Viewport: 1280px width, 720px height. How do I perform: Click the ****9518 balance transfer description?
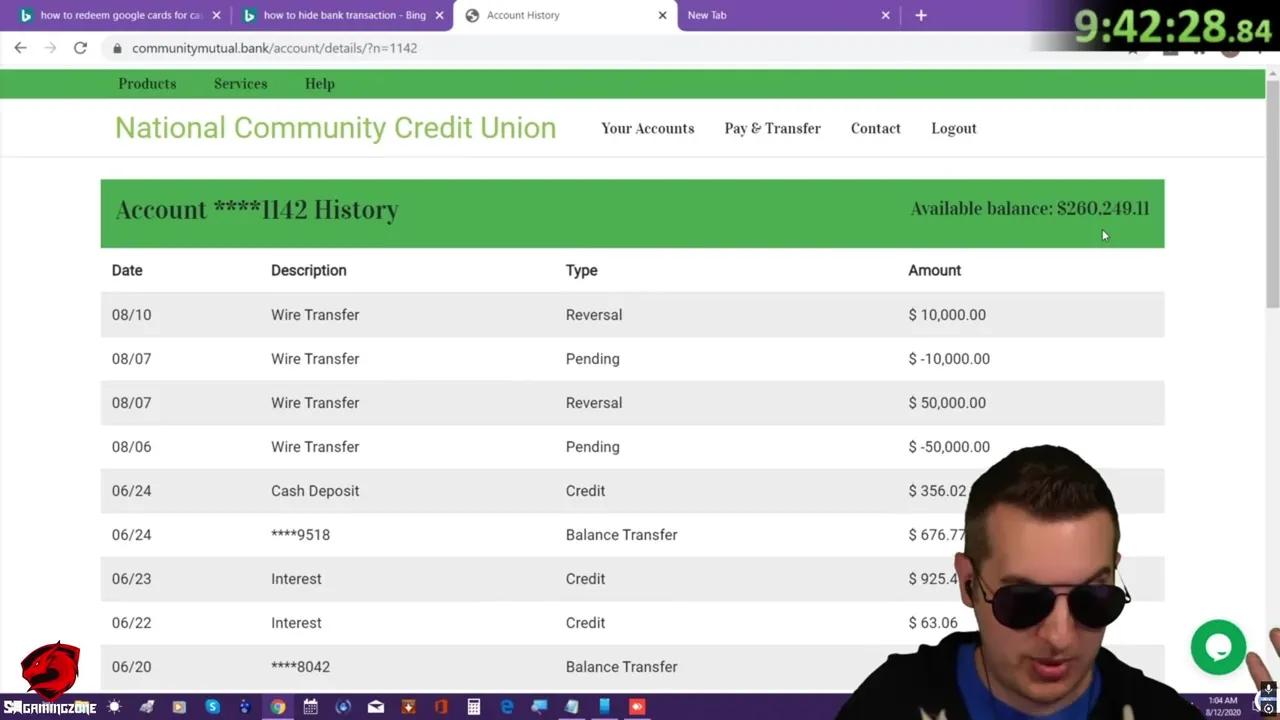[x=300, y=534]
